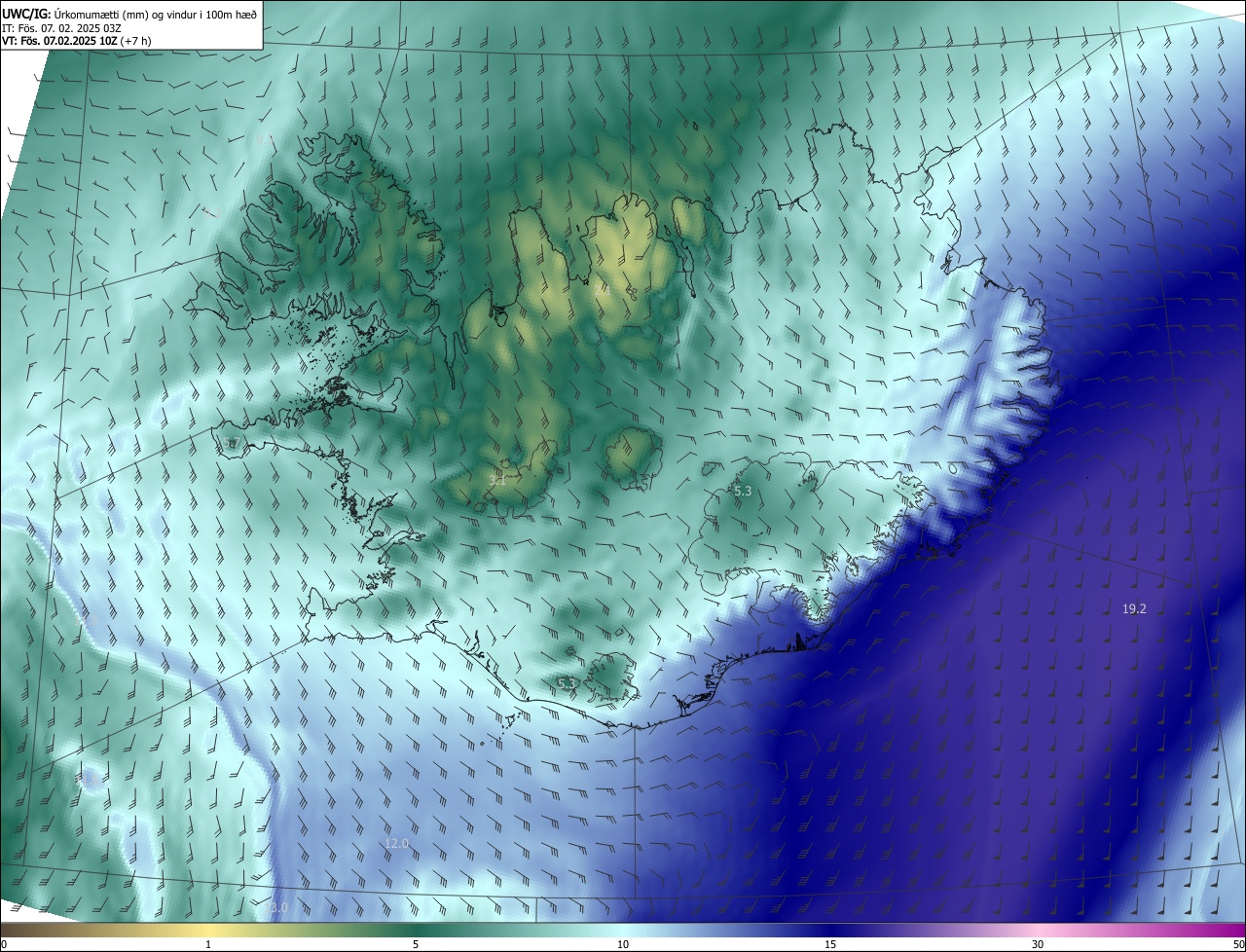Screen dimensions: 1246x952
Task: Click the 5.3 label by the south coast glacier
Action: point(567,684)
